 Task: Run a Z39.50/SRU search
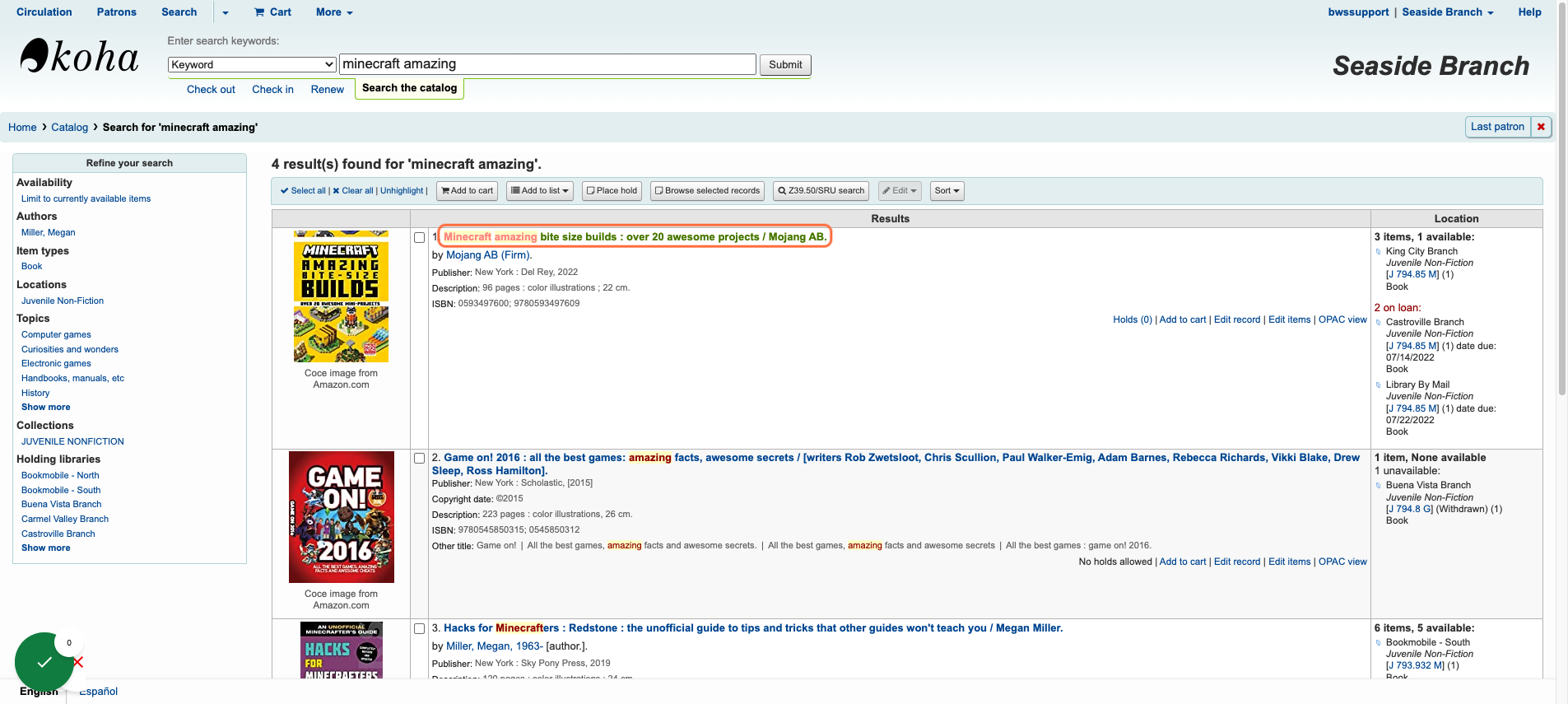coord(821,191)
